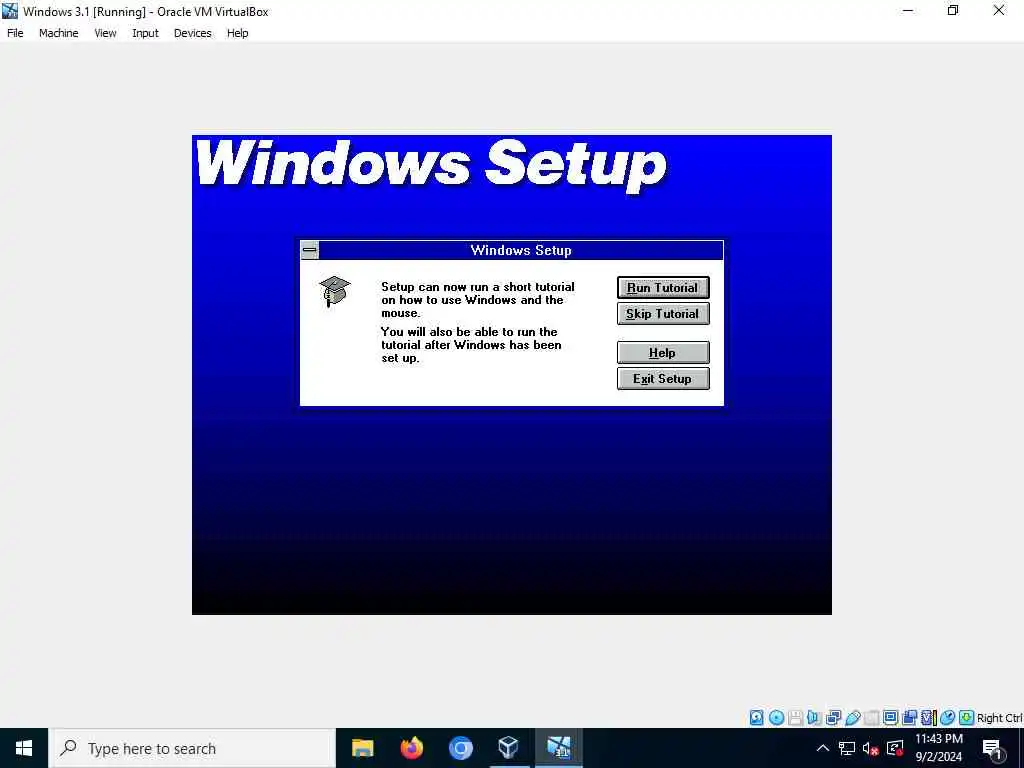The height and width of the screenshot is (768, 1024).
Task: Open VirtualBox Manager taskbar icon
Action: pyautogui.click(x=508, y=748)
